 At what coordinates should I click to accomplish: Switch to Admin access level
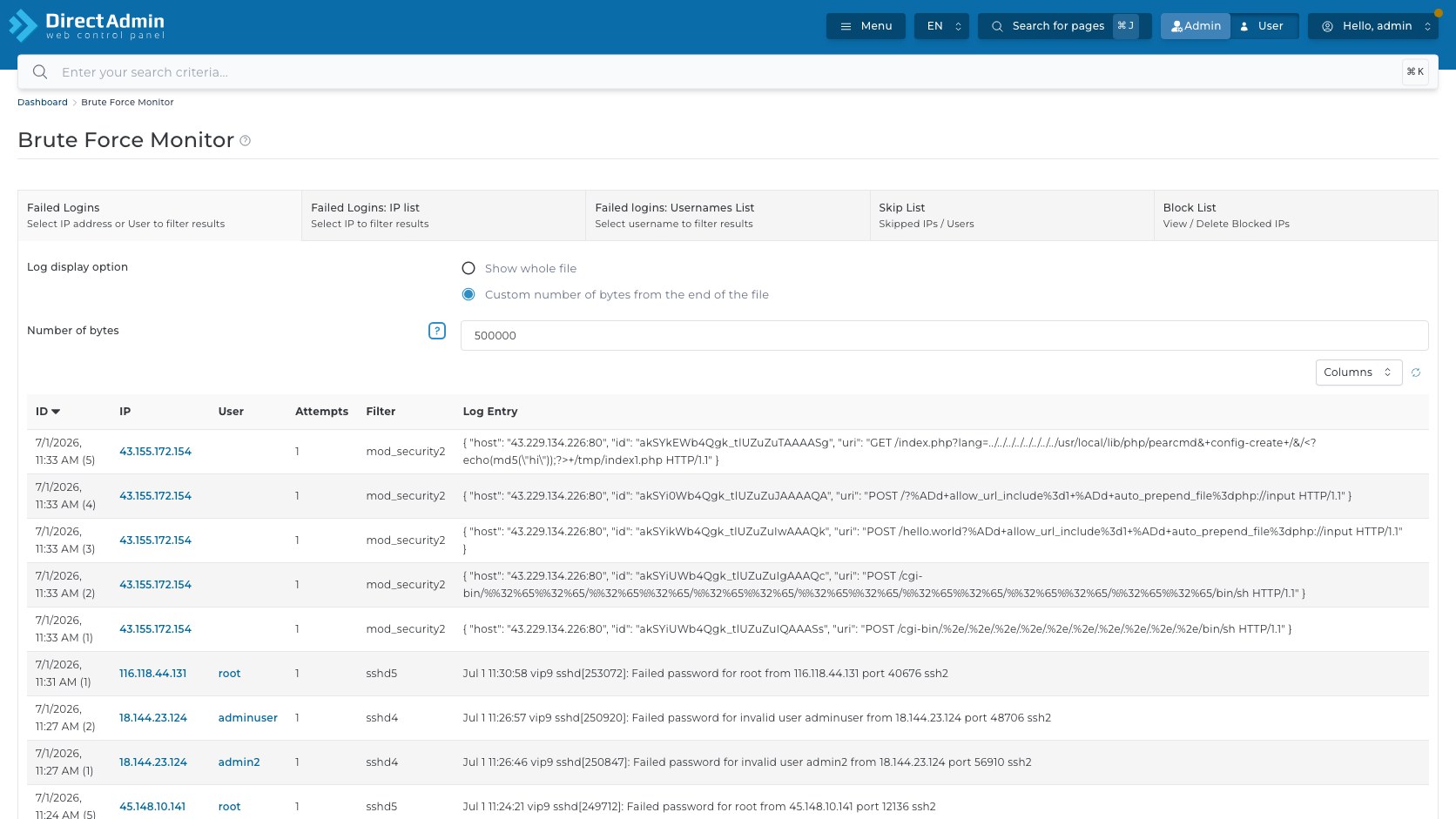(1196, 26)
